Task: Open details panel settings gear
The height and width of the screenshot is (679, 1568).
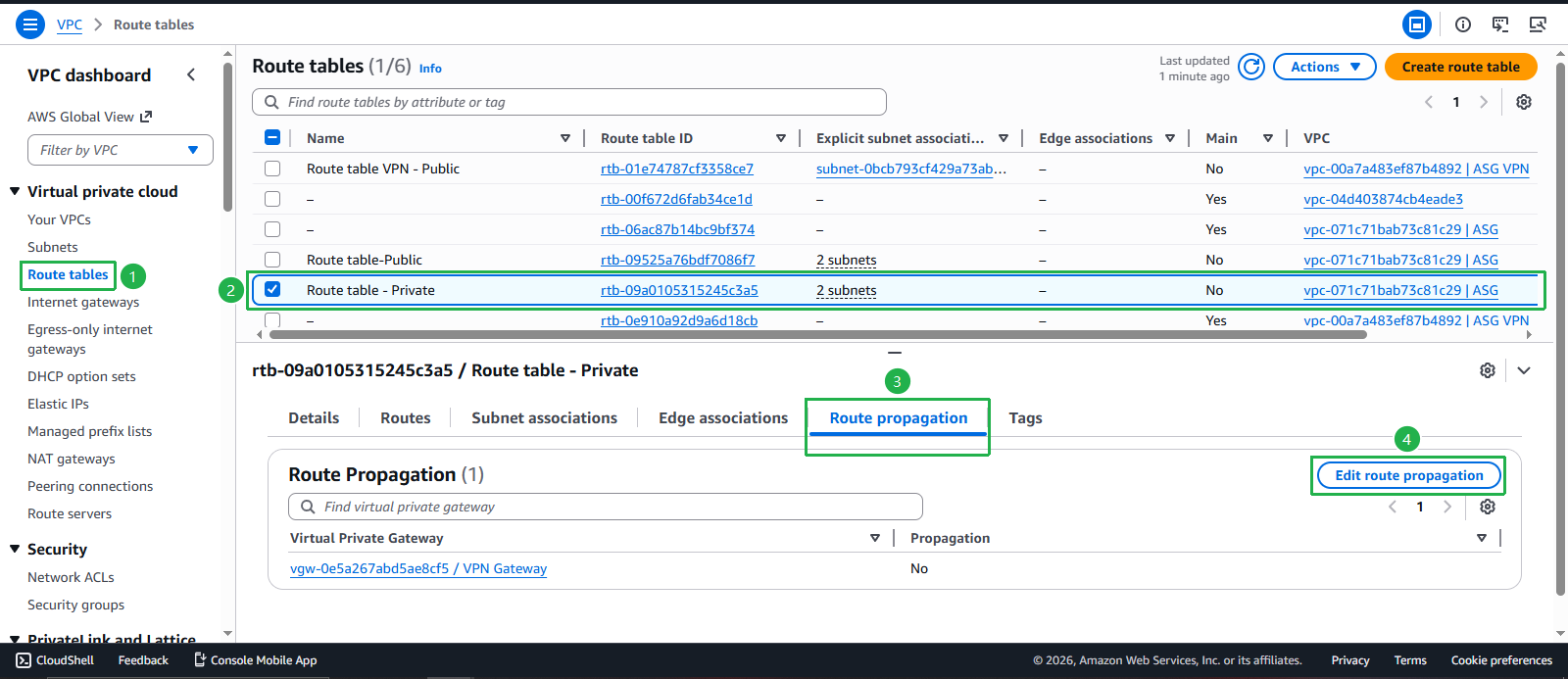Action: pos(1488,370)
